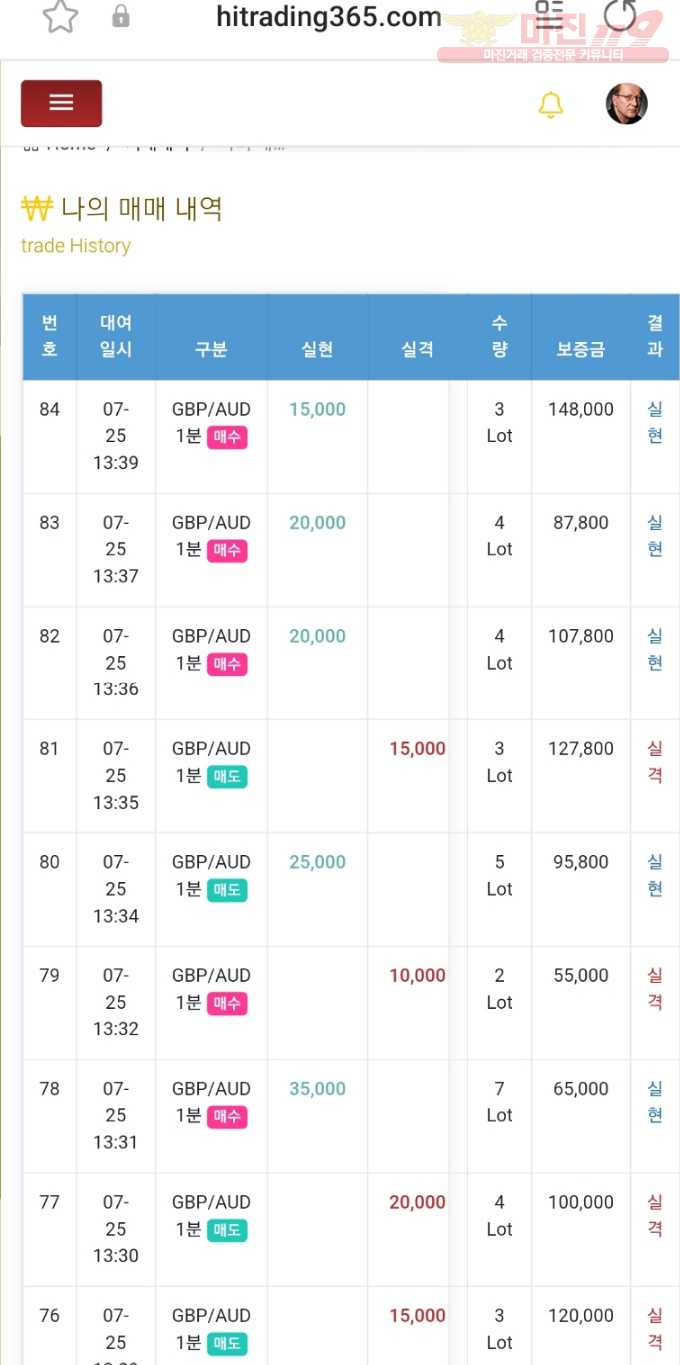Tap the won symbol beside 나의 매매 내역
Screen dimensions: 680x1365
point(36,208)
